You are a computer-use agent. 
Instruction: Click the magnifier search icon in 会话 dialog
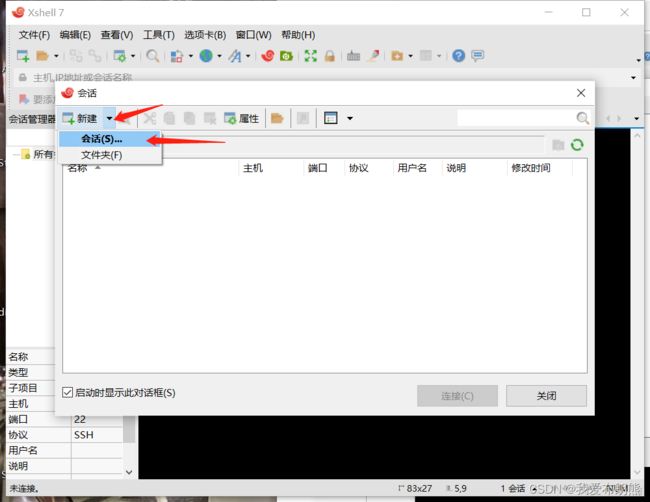click(x=582, y=118)
